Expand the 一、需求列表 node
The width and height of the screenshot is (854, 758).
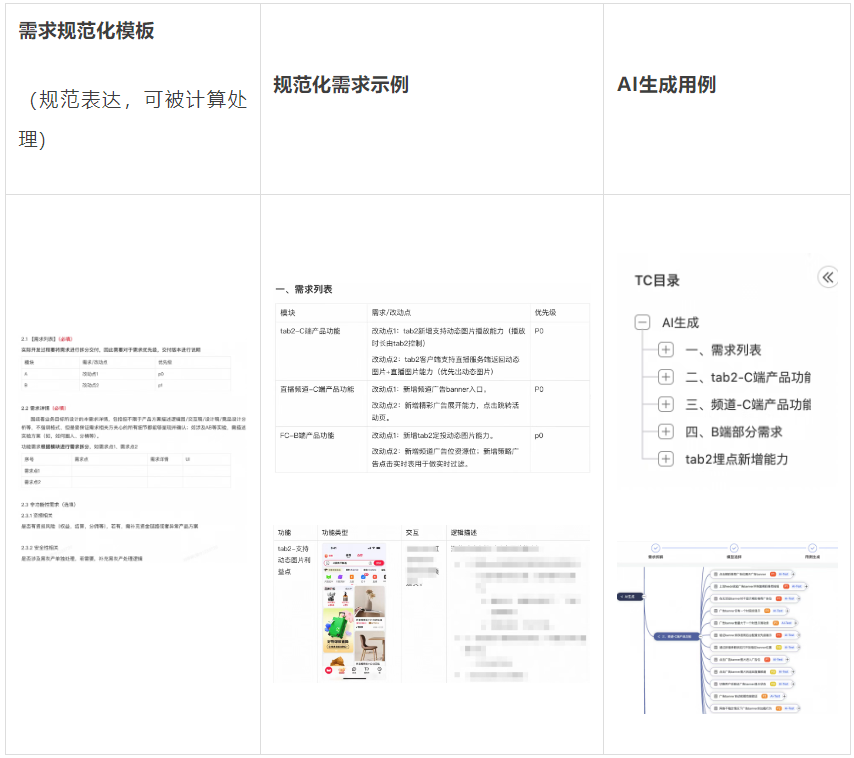(x=666, y=350)
